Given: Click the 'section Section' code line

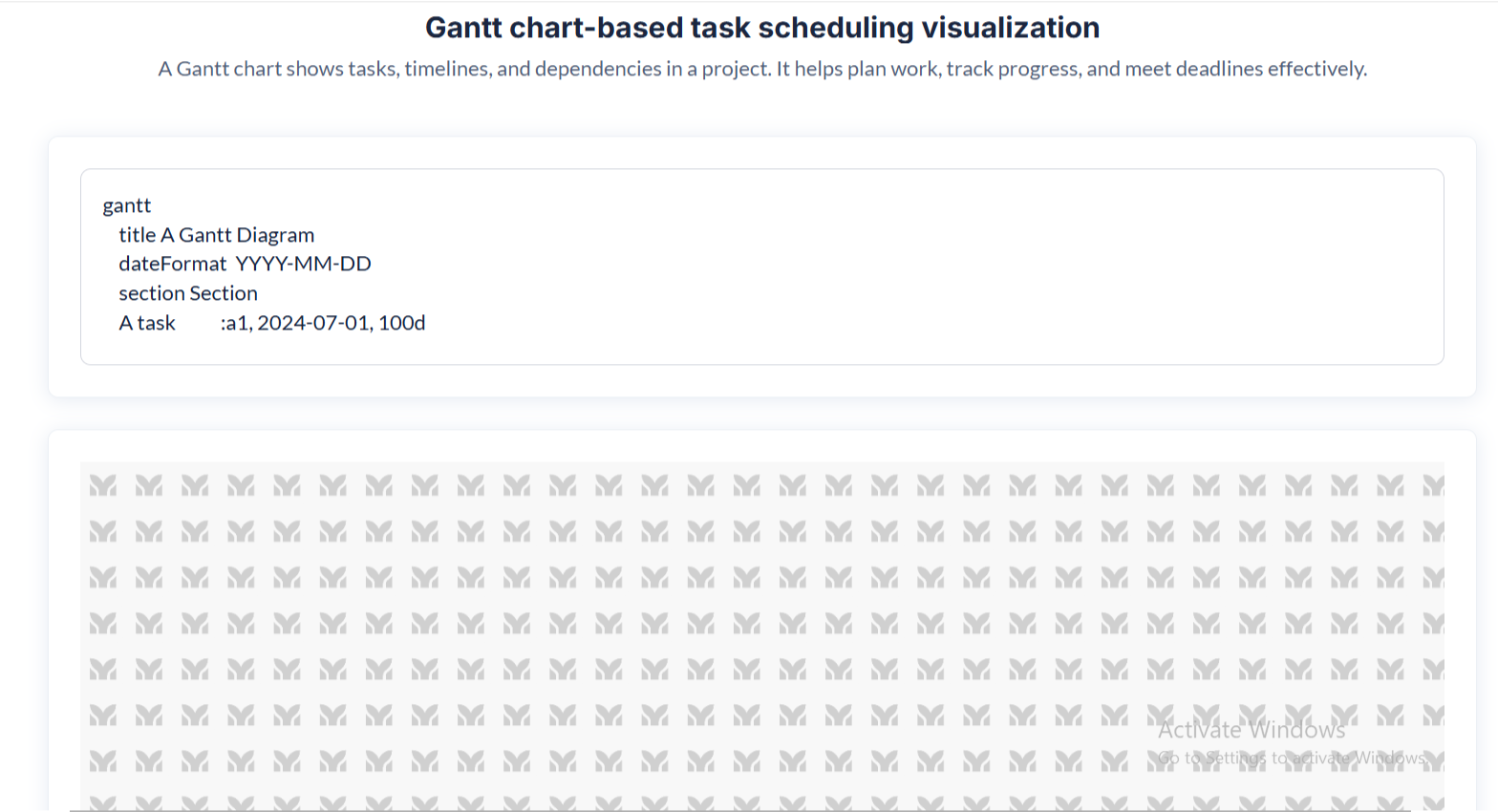Looking at the screenshot, I should click(x=188, y=293).
